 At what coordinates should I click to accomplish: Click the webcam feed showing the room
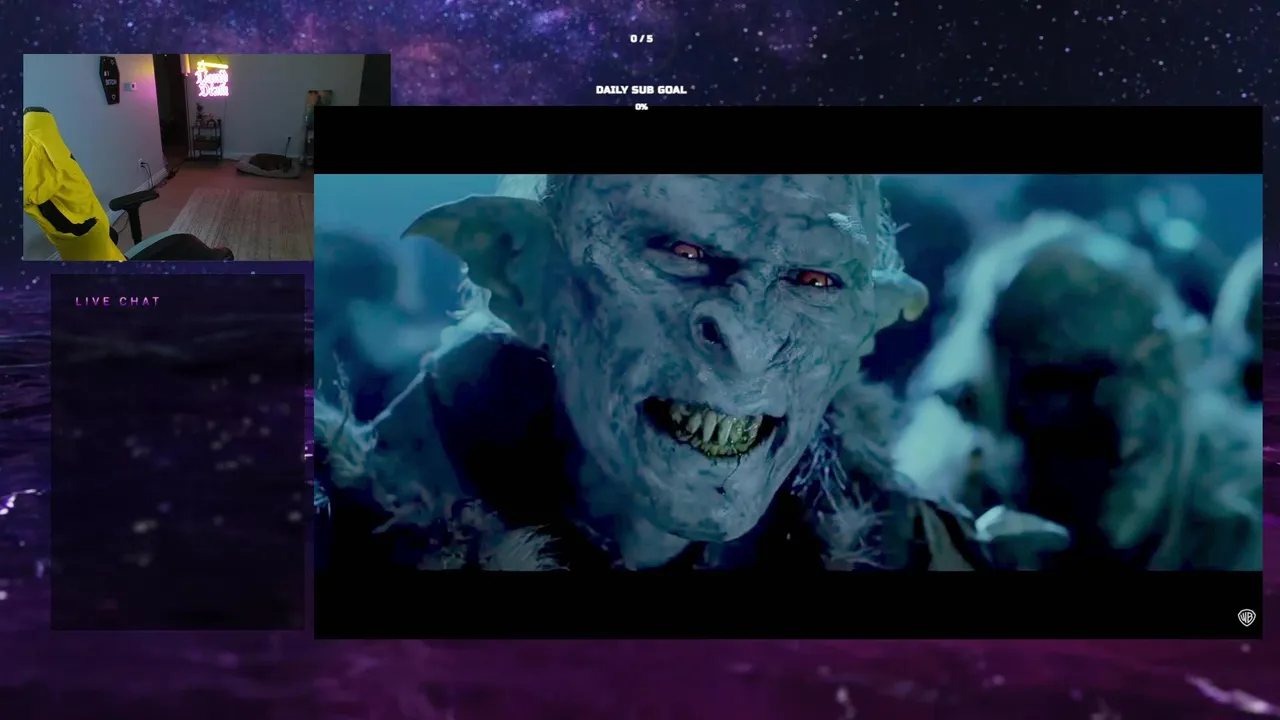pos(206,157)
